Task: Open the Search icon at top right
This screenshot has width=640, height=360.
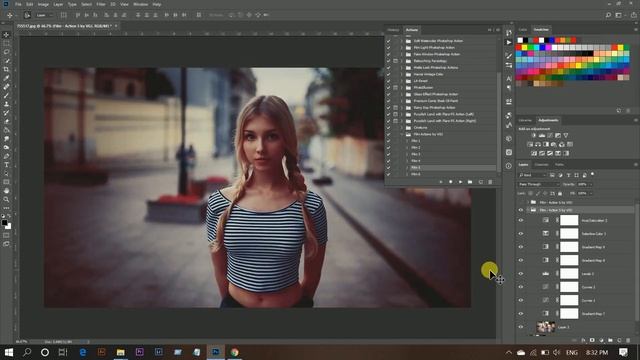Action: point(608,15)
